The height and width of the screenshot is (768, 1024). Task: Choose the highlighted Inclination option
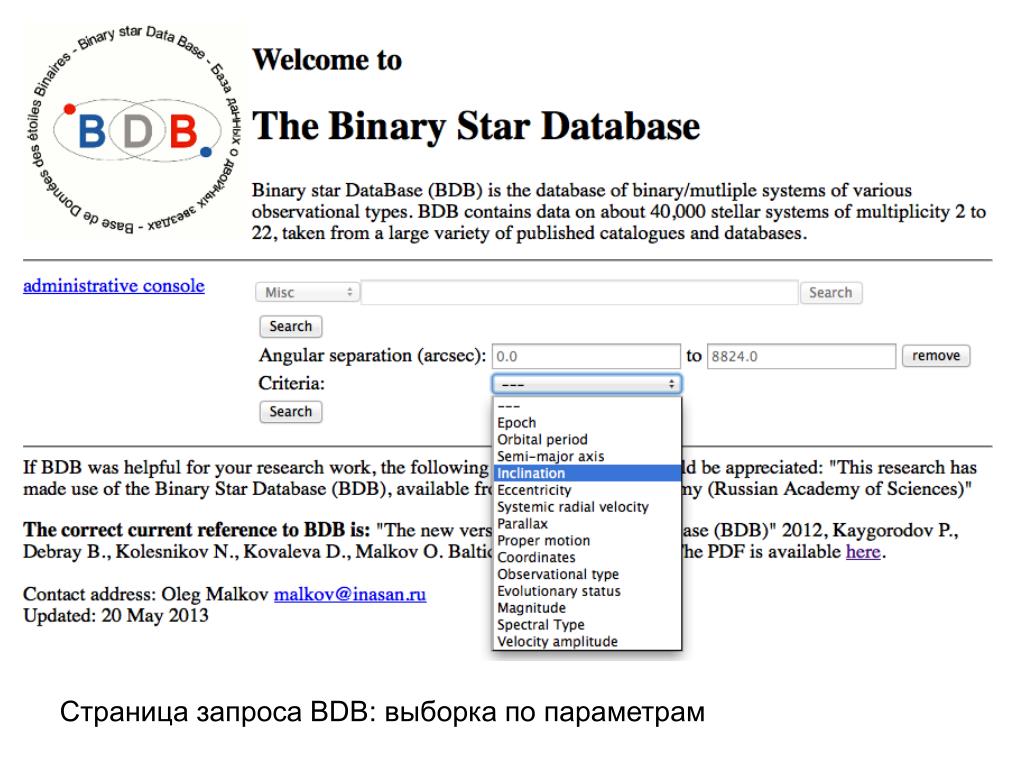tap(586, 473)
